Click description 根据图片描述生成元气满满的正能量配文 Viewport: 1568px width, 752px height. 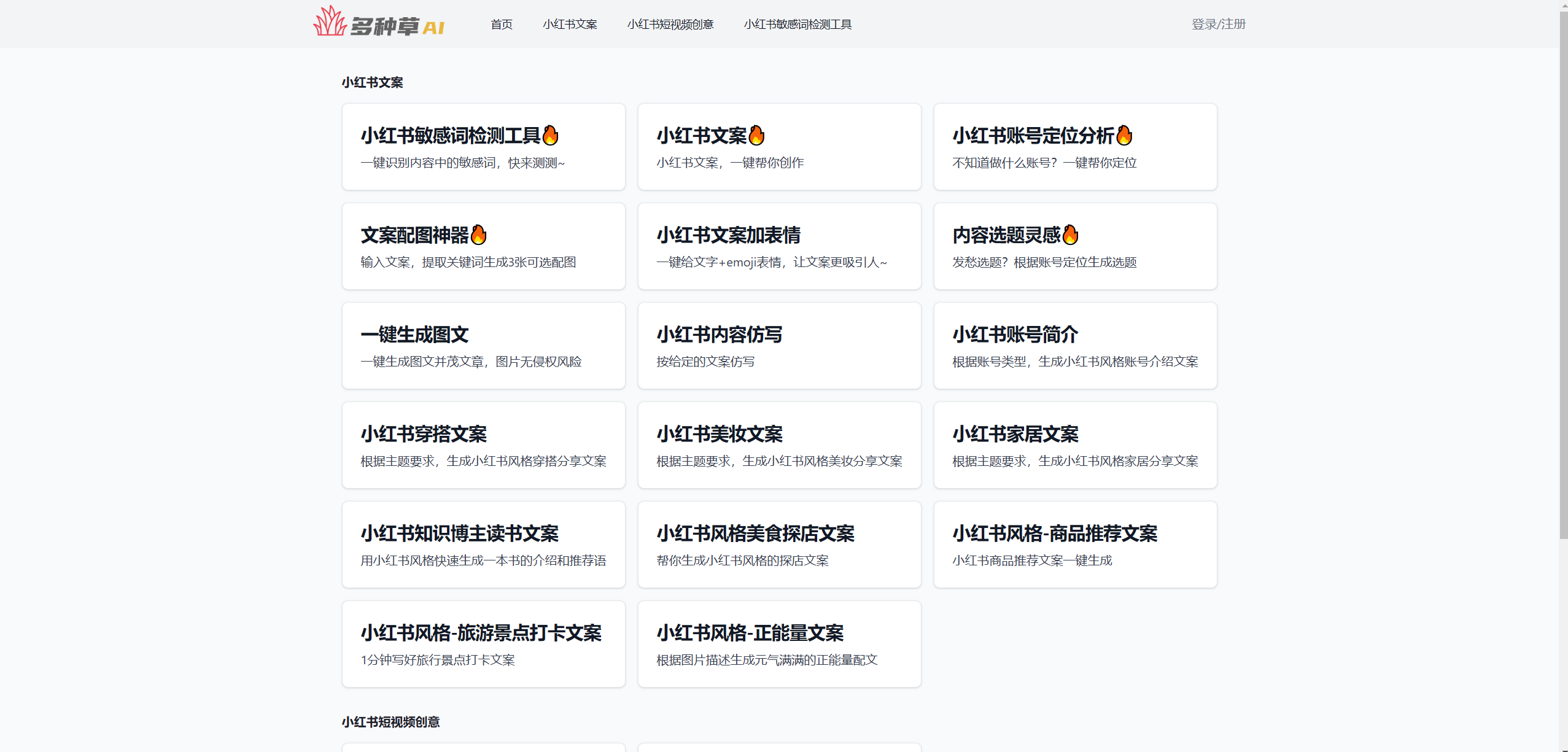(767, 660)
